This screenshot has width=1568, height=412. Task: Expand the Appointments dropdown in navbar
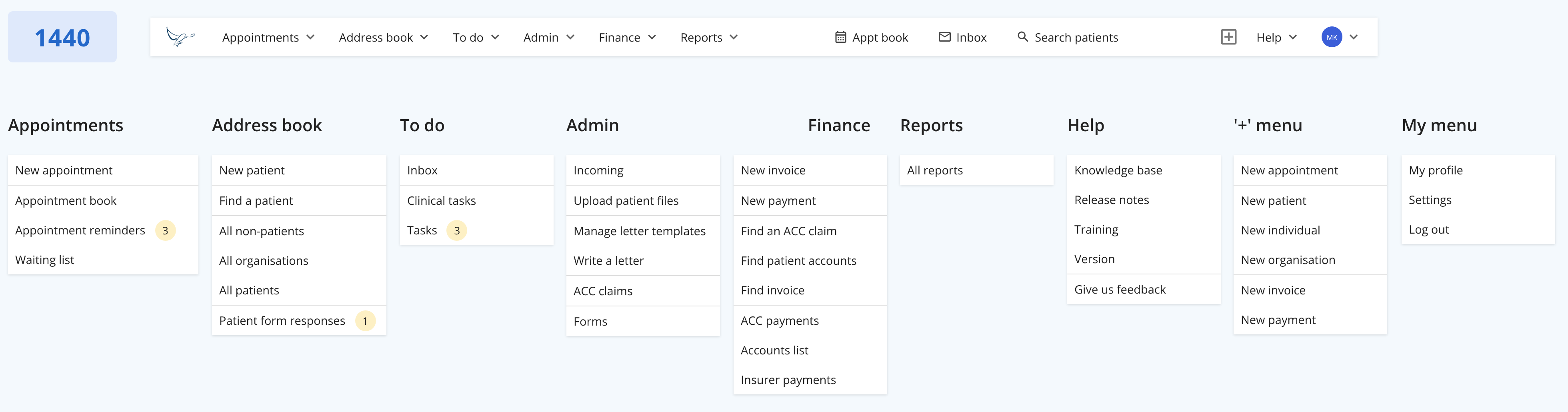tap(268, 38)
